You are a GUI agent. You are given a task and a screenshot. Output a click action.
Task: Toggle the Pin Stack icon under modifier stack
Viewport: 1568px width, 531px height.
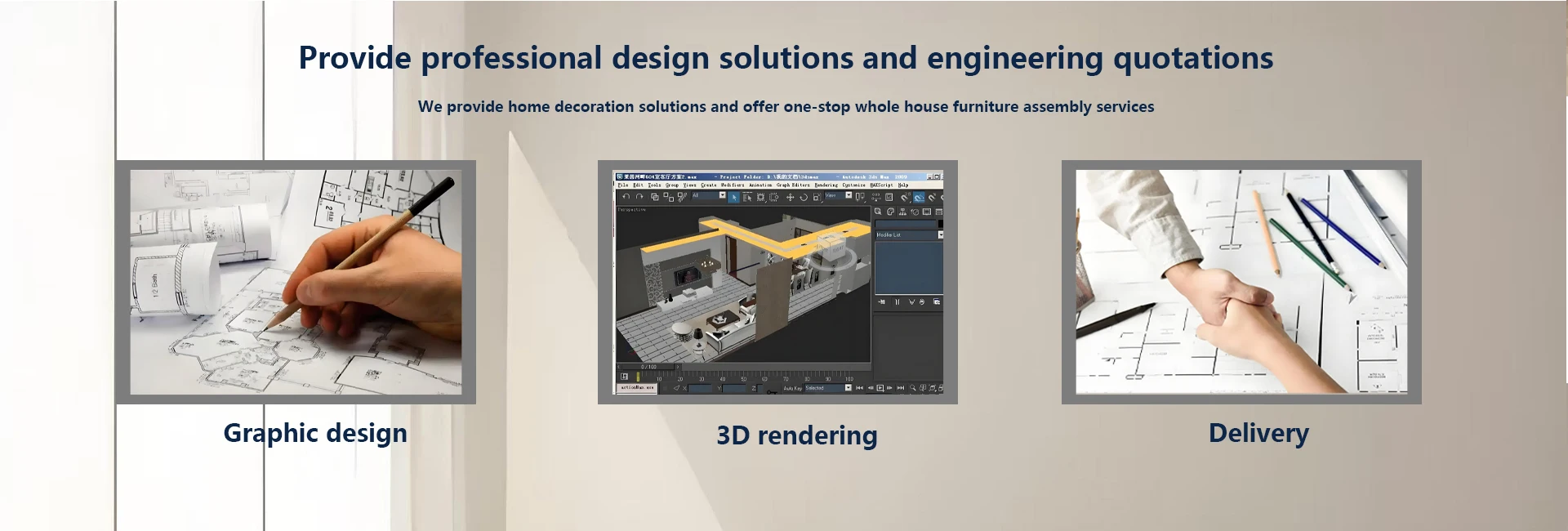tap(882, 302)
